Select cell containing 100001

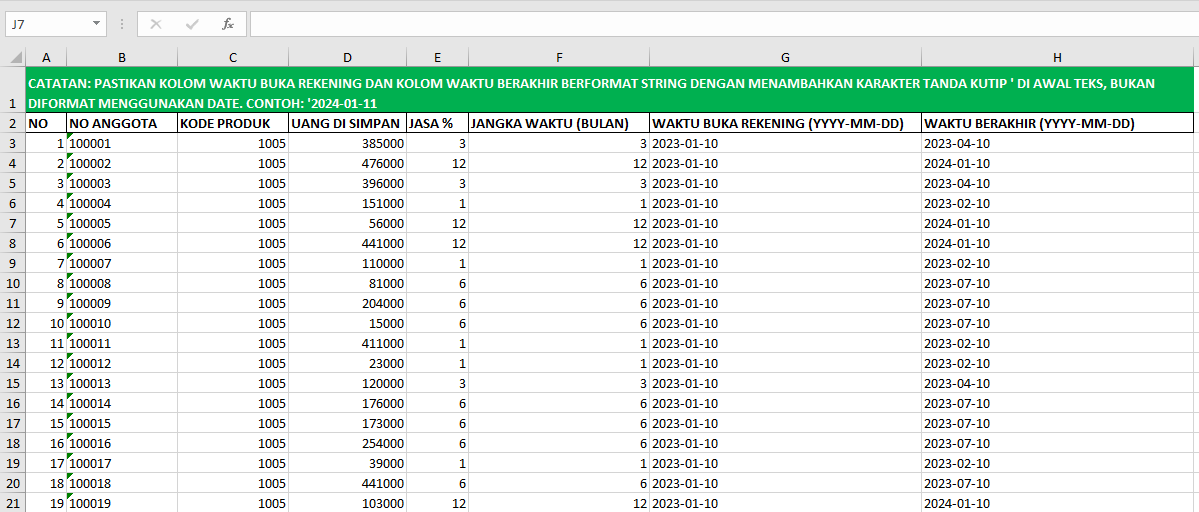tap(122, 143)
